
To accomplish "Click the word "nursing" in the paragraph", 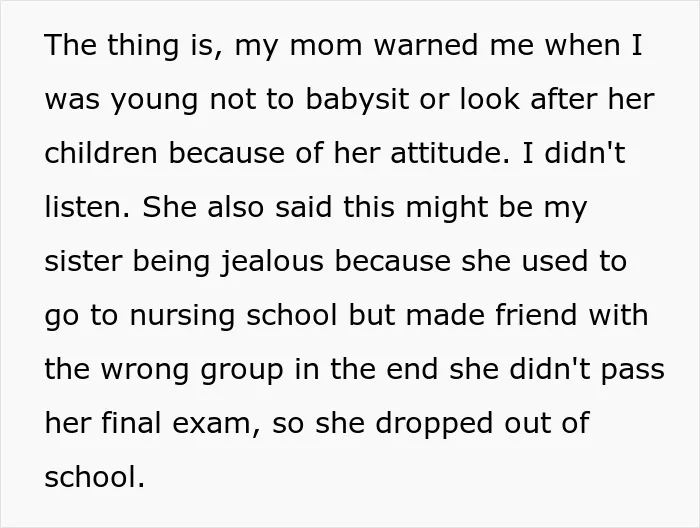I will click(182, 316).
